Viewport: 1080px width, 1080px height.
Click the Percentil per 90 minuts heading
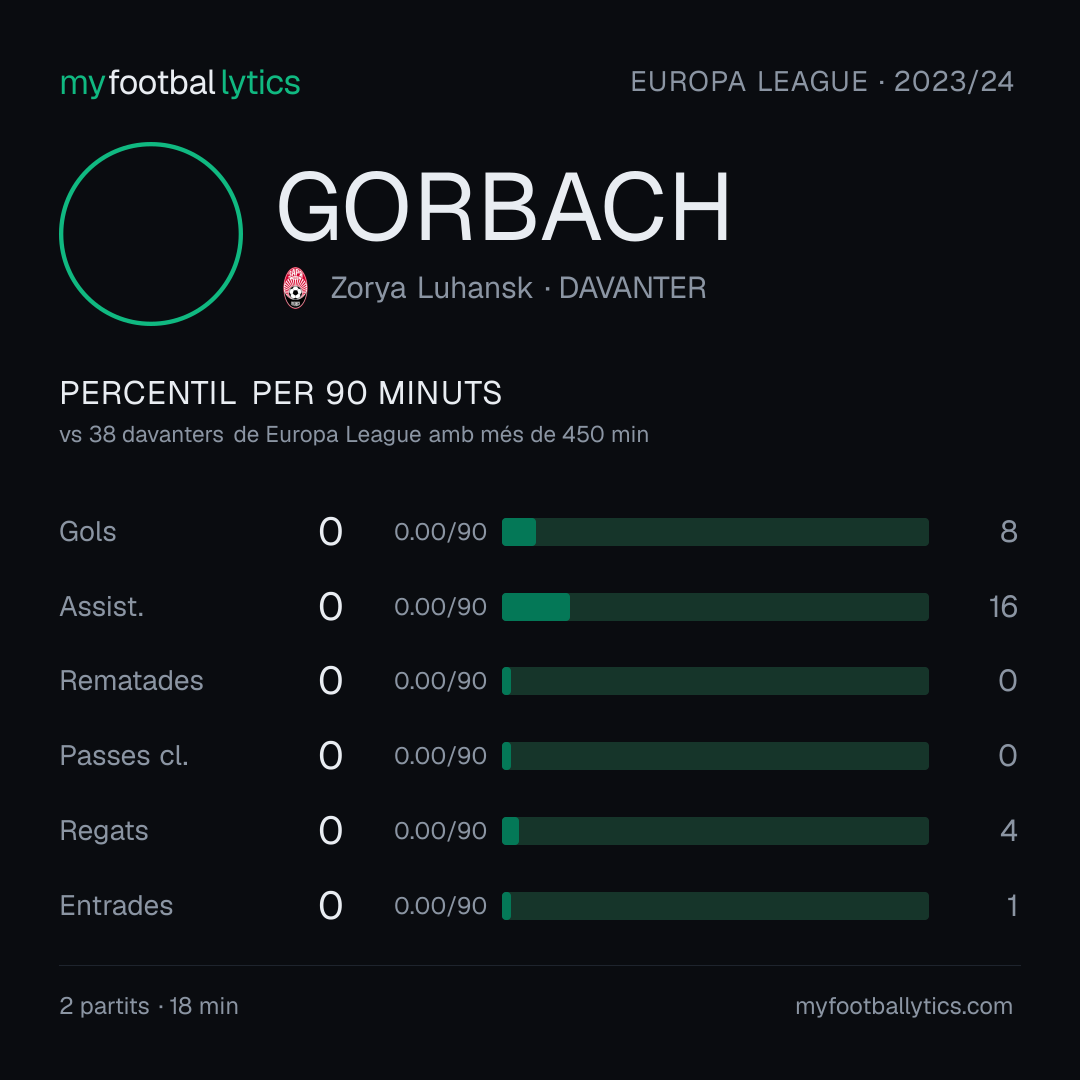[280, 393]
